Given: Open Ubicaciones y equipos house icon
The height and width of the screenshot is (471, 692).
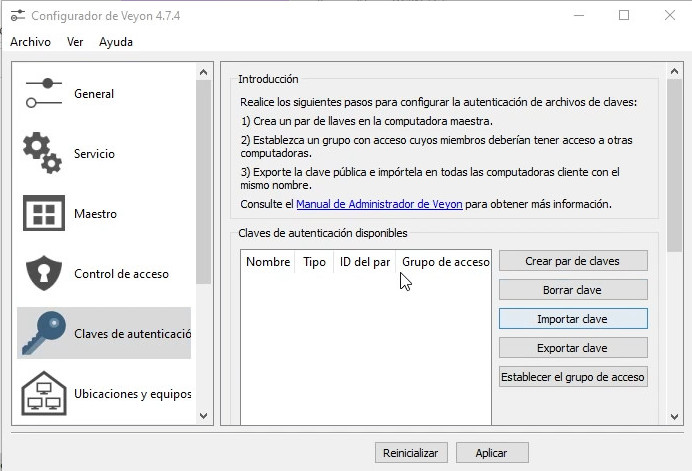Looking at the screenshot, I should click(44, 393).
